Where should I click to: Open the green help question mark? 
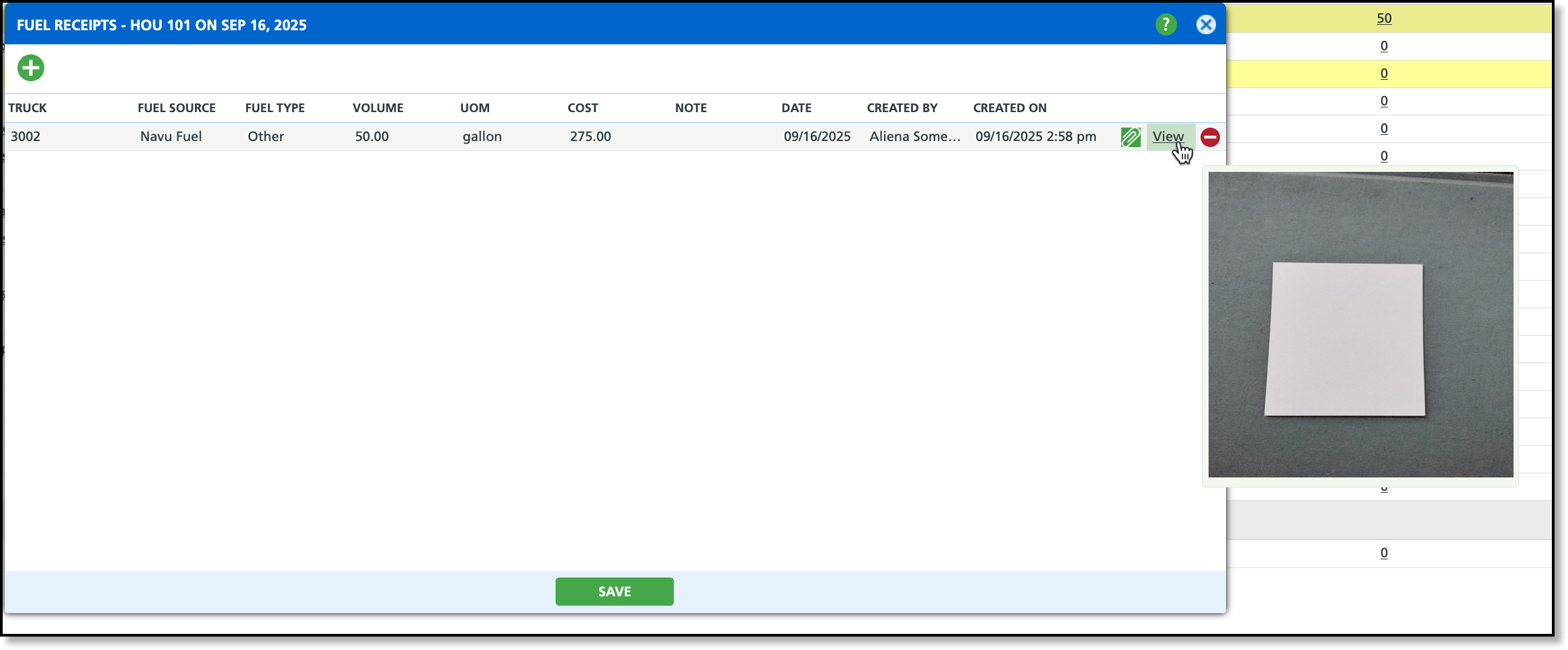(x=1166, y=25)
